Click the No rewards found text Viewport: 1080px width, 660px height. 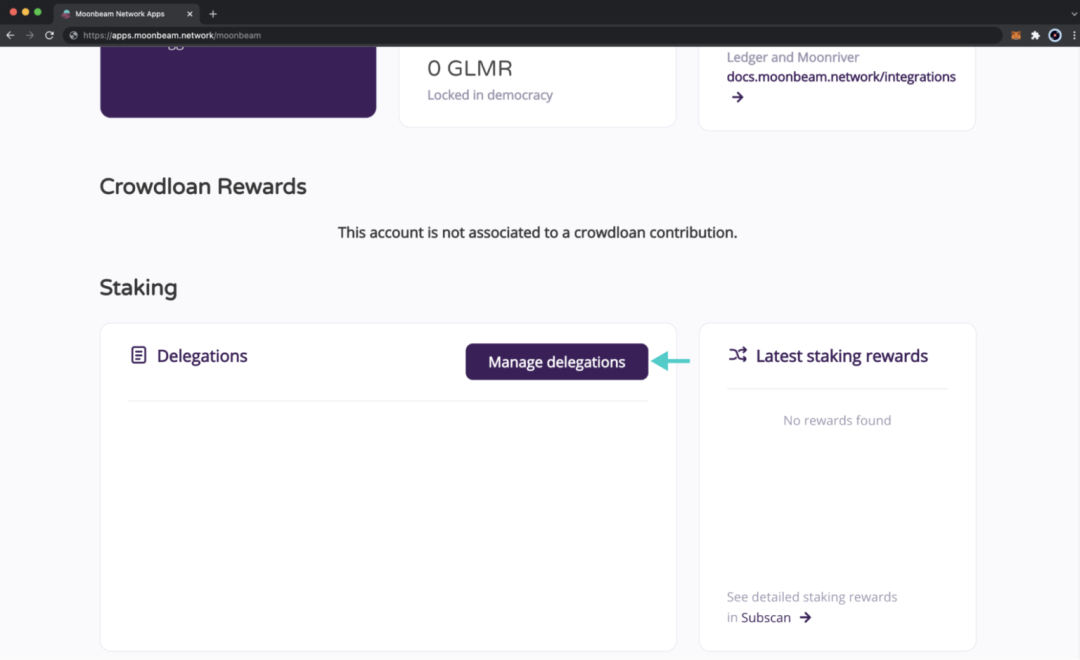tap(837, 420)
